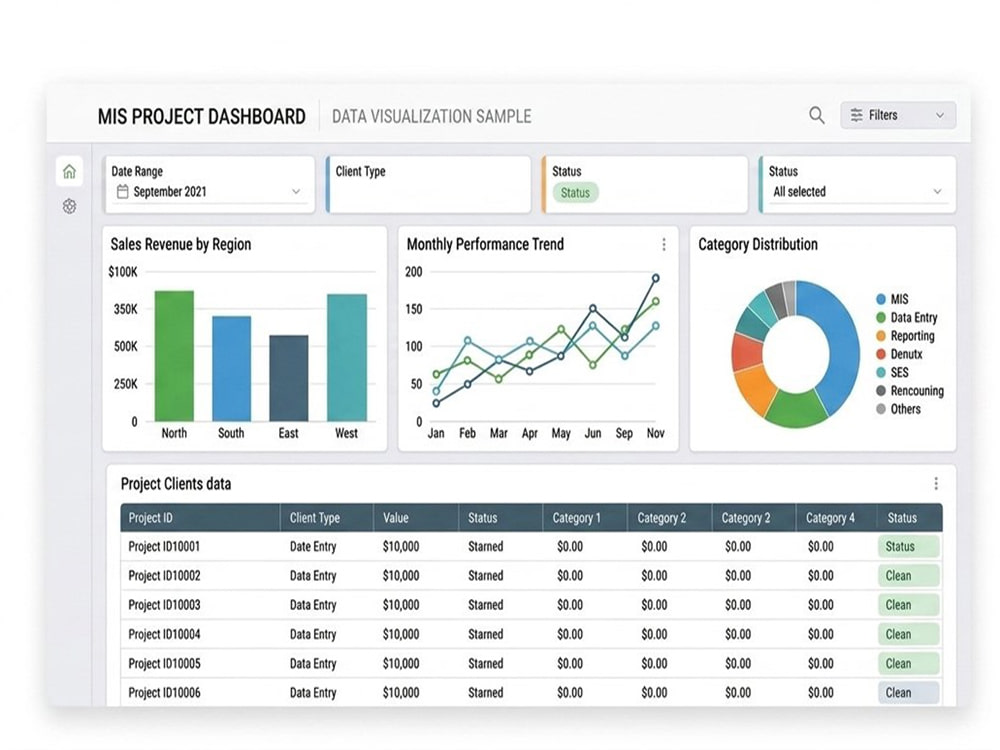Click Clean badge in Project ID10006 row
Viewport: 1000px width, 750px height.
pyautogui.click(x=908, y=693)
